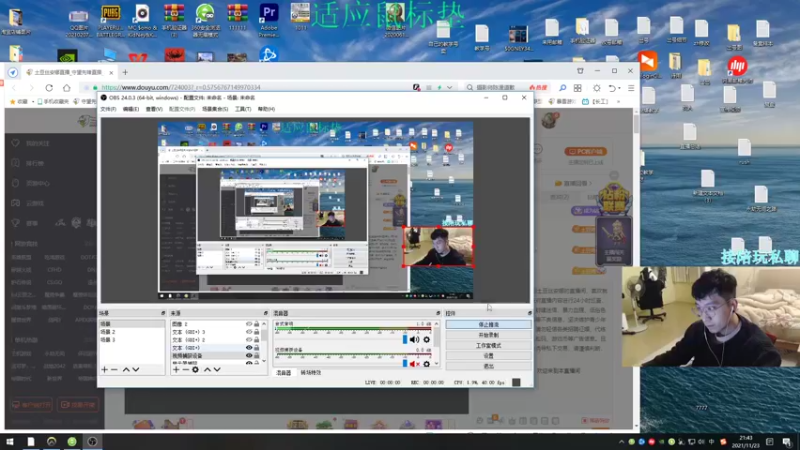800x450 pixels.
Task: Open gear settings for 台式音响 mixer channel
Action: [x=427, y=340]
